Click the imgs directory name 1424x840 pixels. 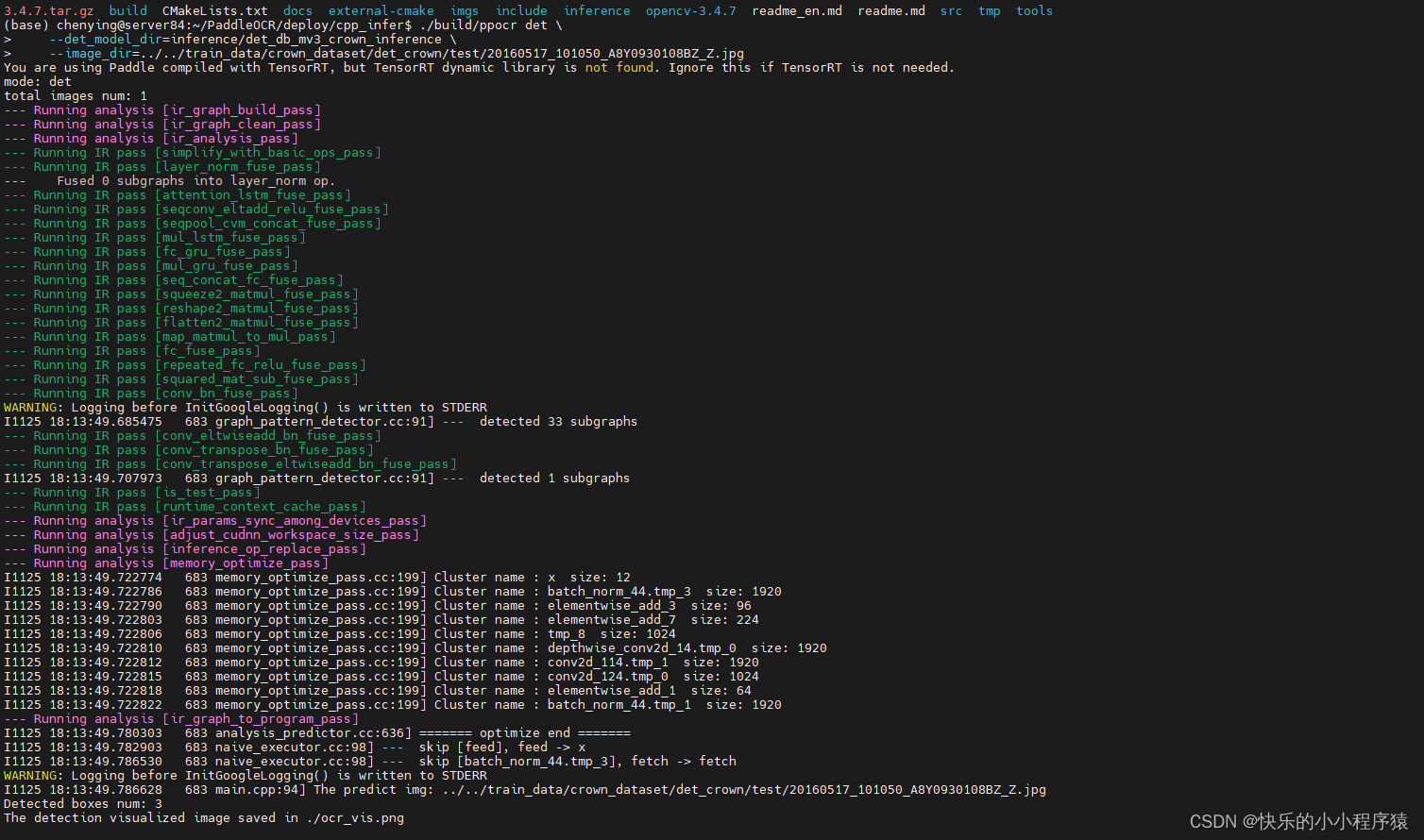coord(465,11)
